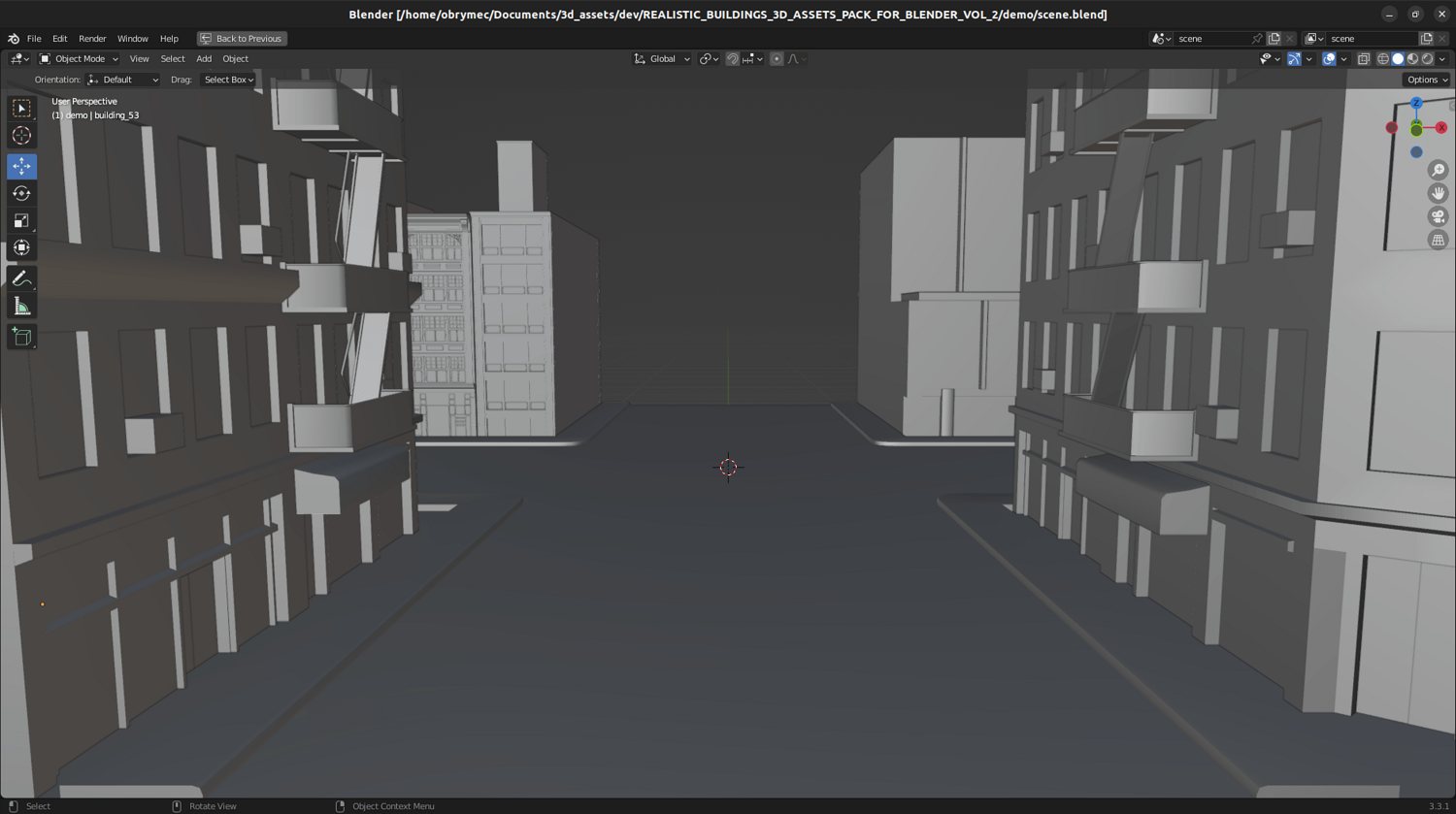The height and width of the screenshot is (814, 1456).
Task: Browse scenes with the scene selector icon
Action: click(1161, 39)
